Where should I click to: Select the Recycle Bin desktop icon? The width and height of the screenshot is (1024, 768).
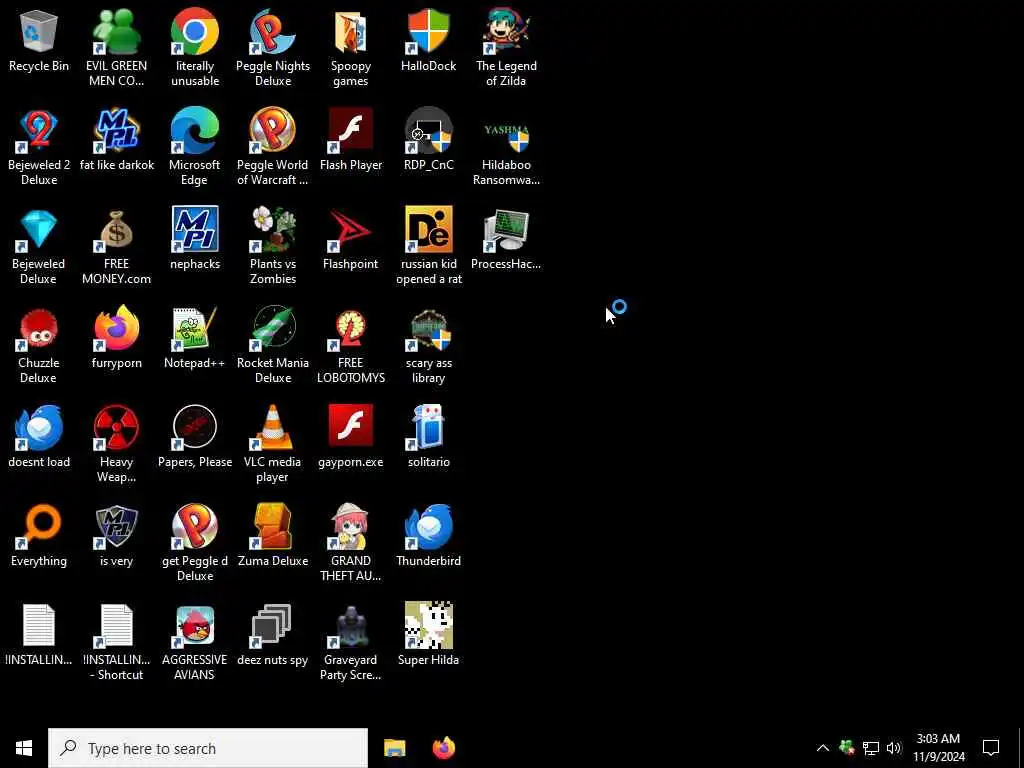coord(39,31)
